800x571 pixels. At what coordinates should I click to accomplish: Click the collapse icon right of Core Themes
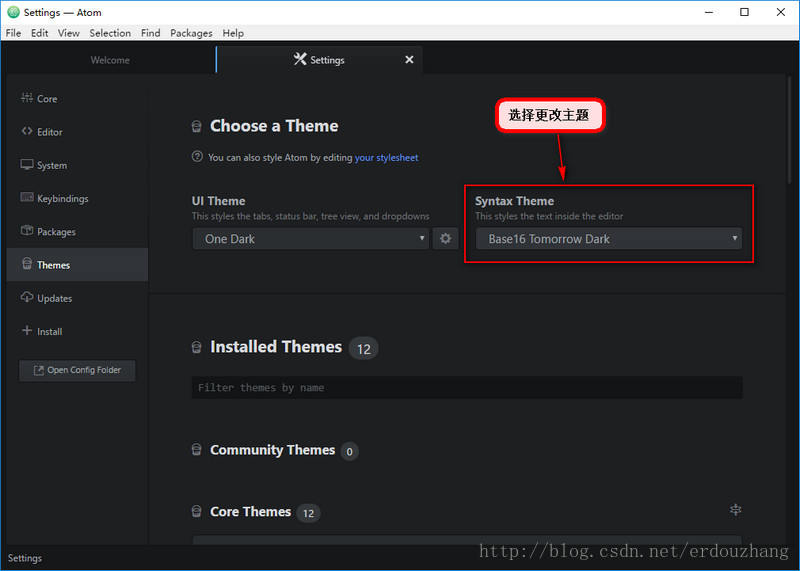[x=735, y=509]
